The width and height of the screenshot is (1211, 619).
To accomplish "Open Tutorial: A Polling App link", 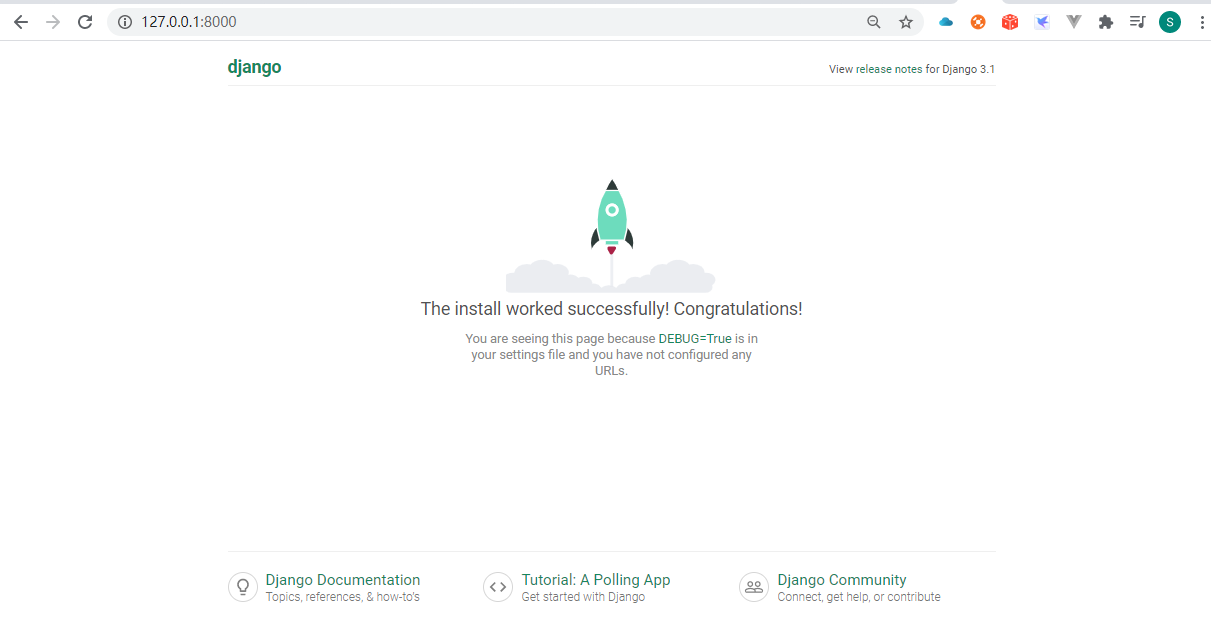I will coord(596,580).
